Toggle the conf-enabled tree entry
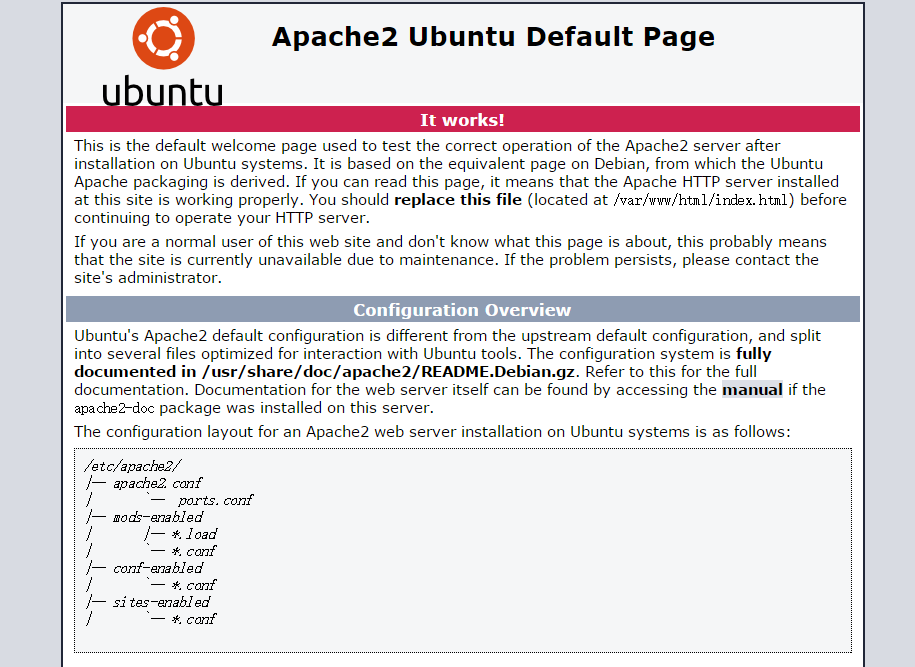This screenshot has width=915, height=667. coord(160,567)
